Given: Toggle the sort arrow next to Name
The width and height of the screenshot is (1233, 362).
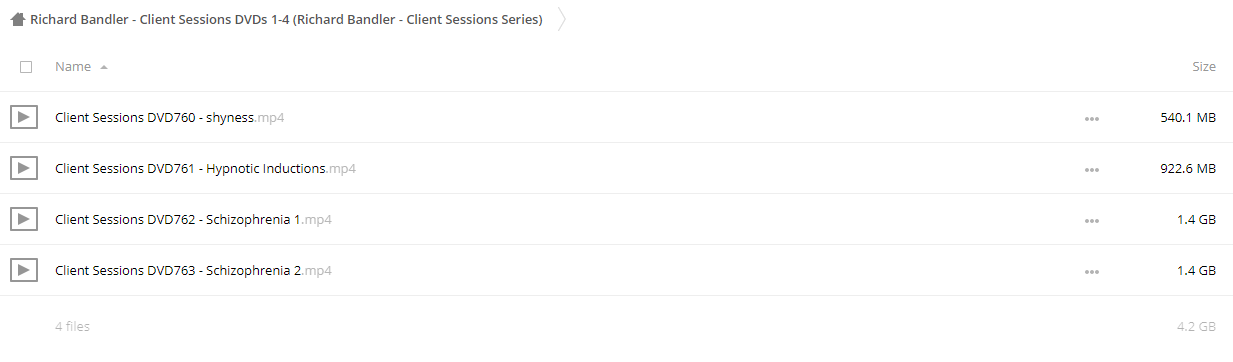Looking at the screenshot, I should tap(104, 67).
